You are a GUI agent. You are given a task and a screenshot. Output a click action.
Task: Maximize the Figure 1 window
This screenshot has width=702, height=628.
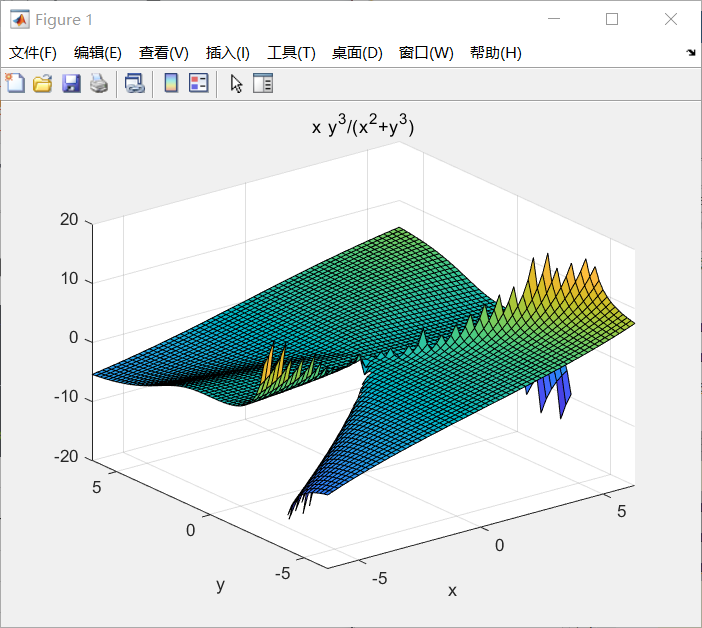pos(612,19)
